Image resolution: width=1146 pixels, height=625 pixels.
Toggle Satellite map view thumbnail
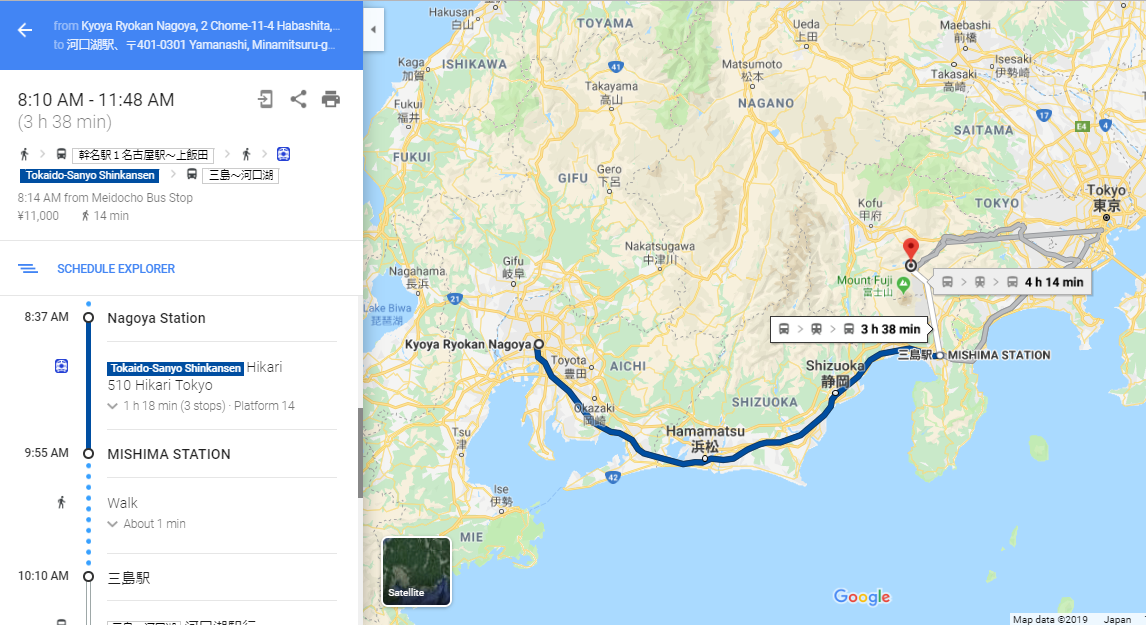[417, 572]
